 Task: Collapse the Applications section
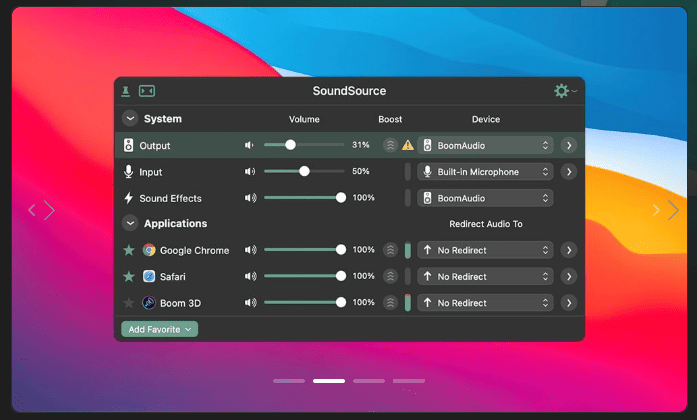[130, 223]
